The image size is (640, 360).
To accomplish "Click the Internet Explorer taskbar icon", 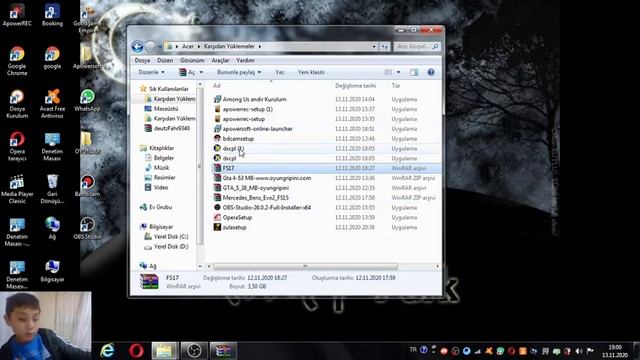I will tap(107, 351).
